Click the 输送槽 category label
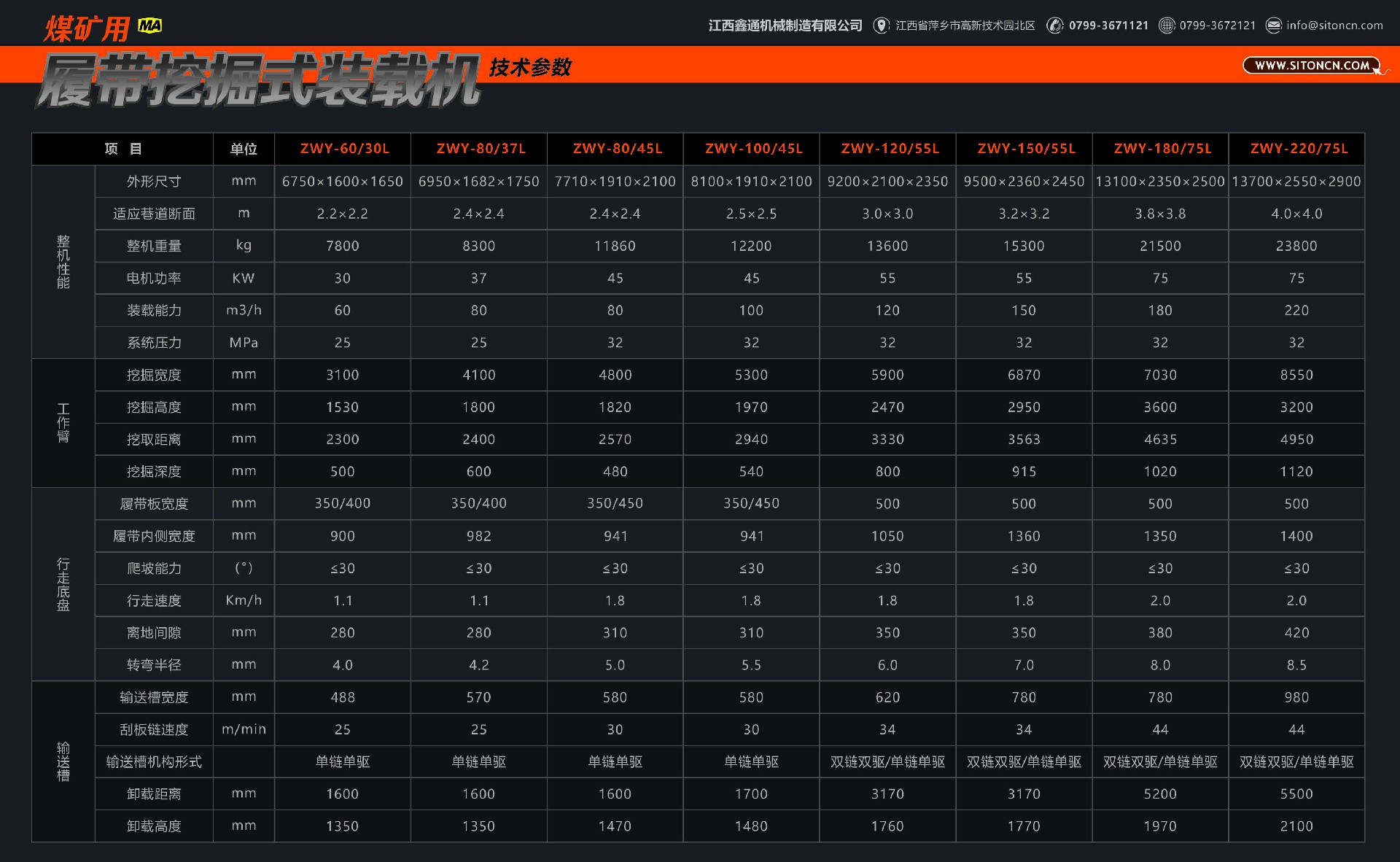This screenshot has height=862, width=1400. coord(63,761)
